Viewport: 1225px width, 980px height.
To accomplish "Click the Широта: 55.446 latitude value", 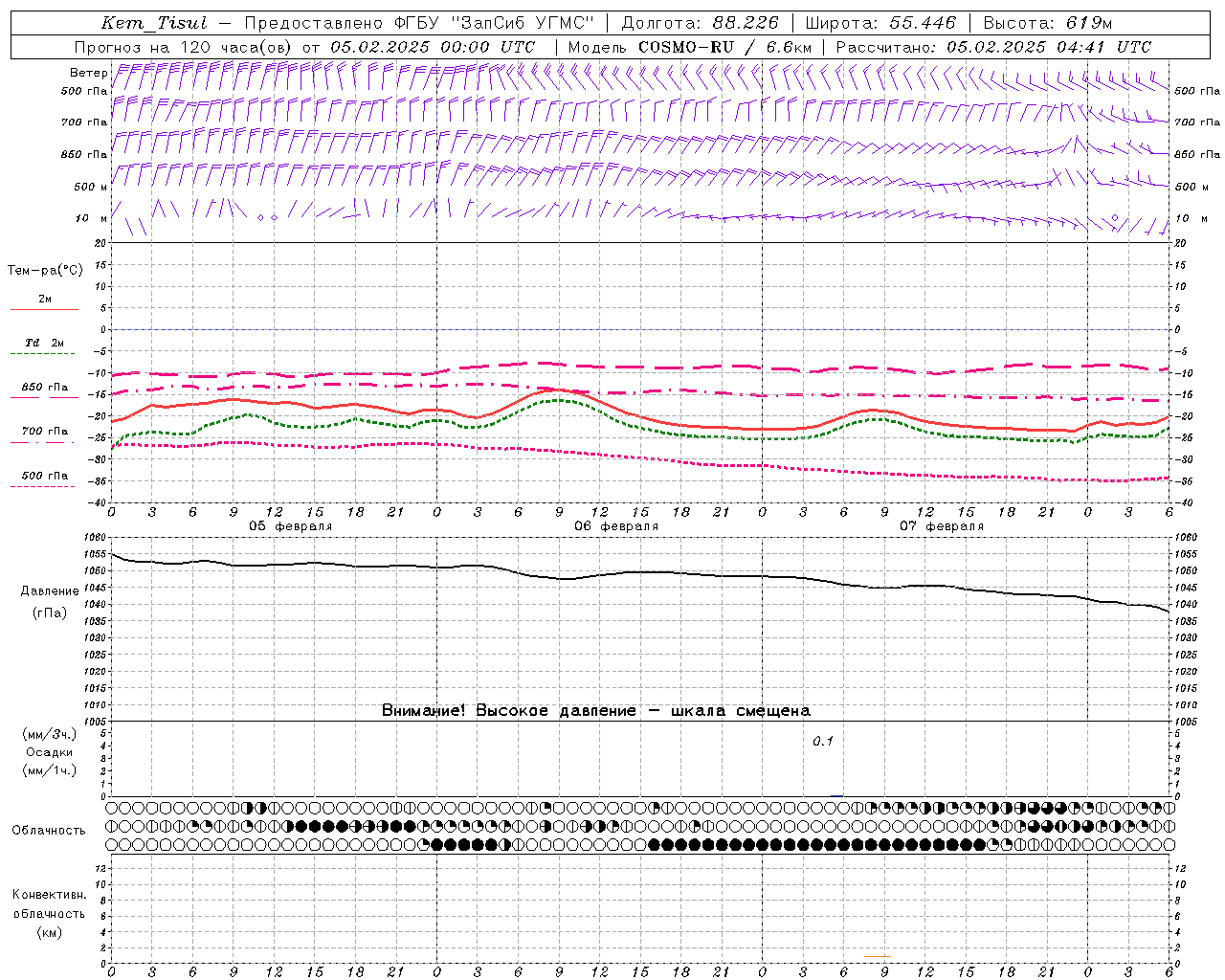I will [x=880, y=23].
